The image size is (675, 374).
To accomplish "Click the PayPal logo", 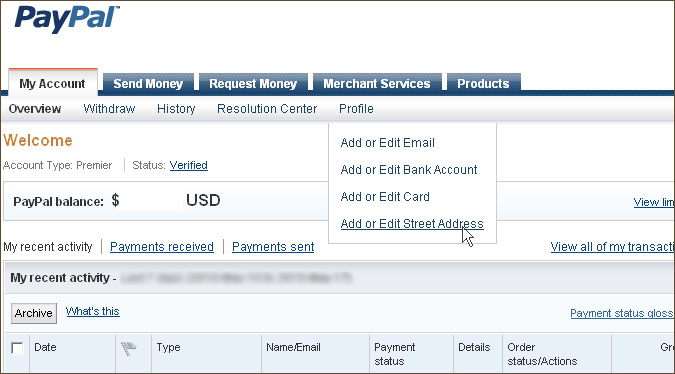I will coord(67,19).
